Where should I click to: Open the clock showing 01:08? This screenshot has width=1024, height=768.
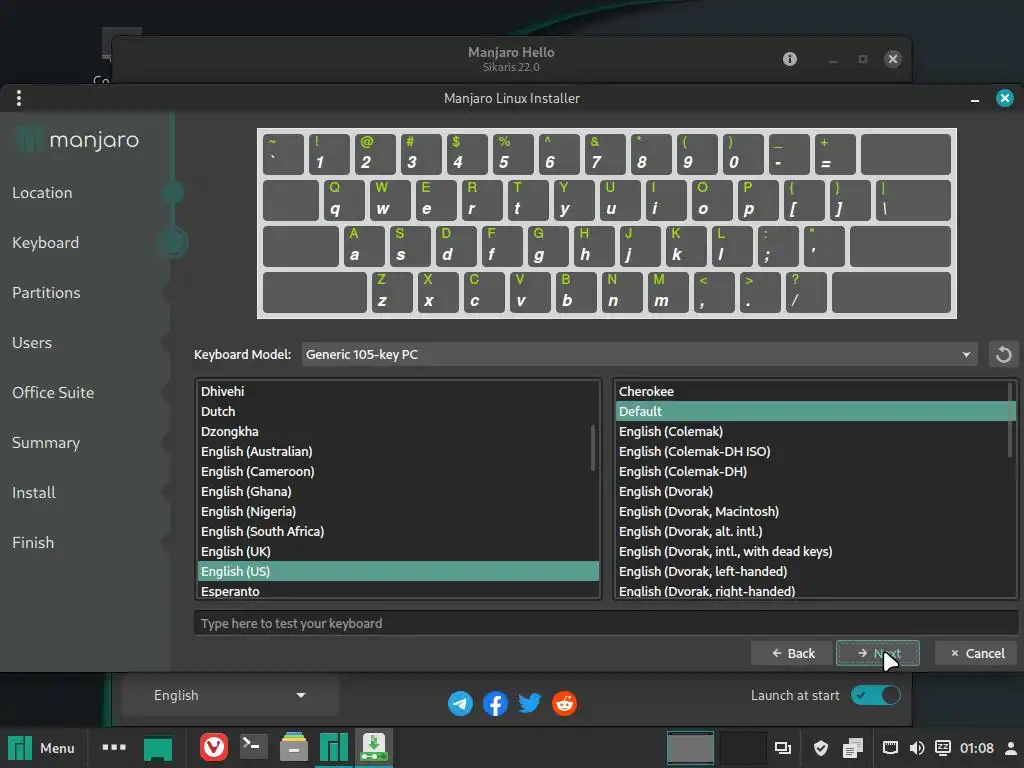click(x=976, y=748)
